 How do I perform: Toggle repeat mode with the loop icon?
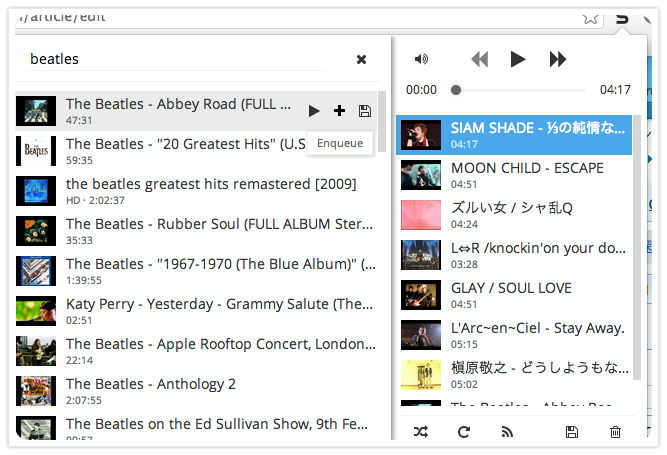click(464, 432)
